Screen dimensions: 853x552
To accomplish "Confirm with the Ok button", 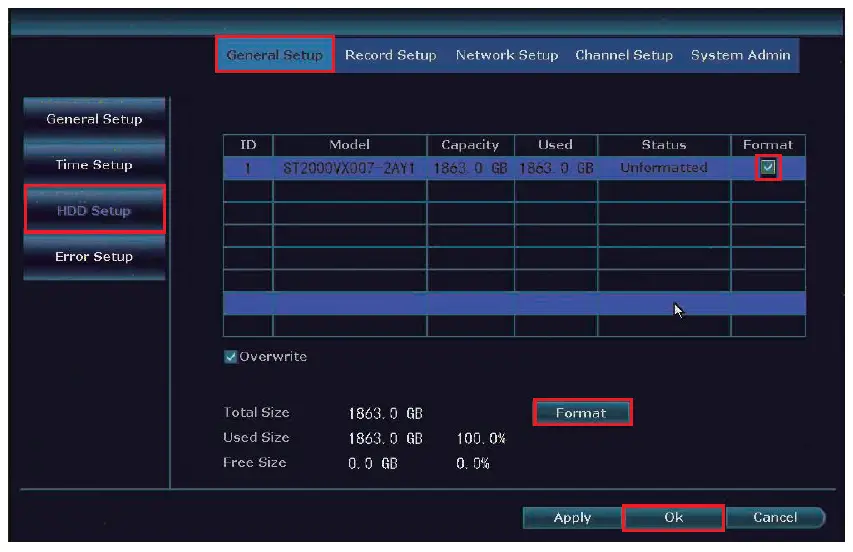I will (673, 518).
